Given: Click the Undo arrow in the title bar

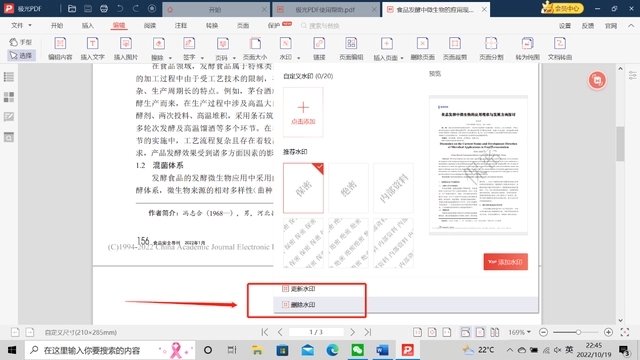Looking at the screenshot, I should tap(120, 9).
